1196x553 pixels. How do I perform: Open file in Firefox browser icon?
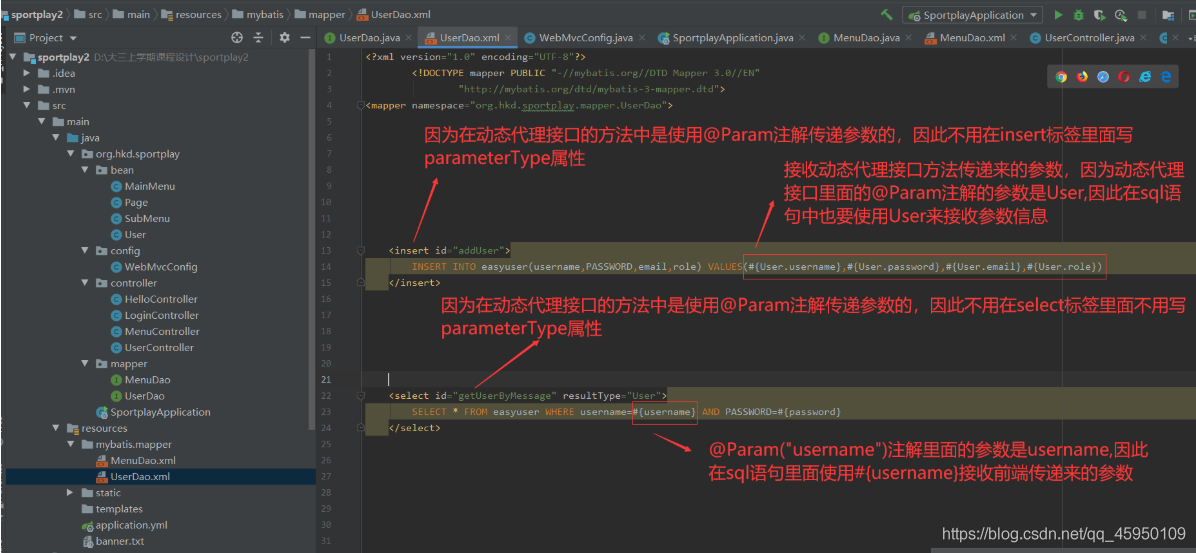coord(1082,76)
